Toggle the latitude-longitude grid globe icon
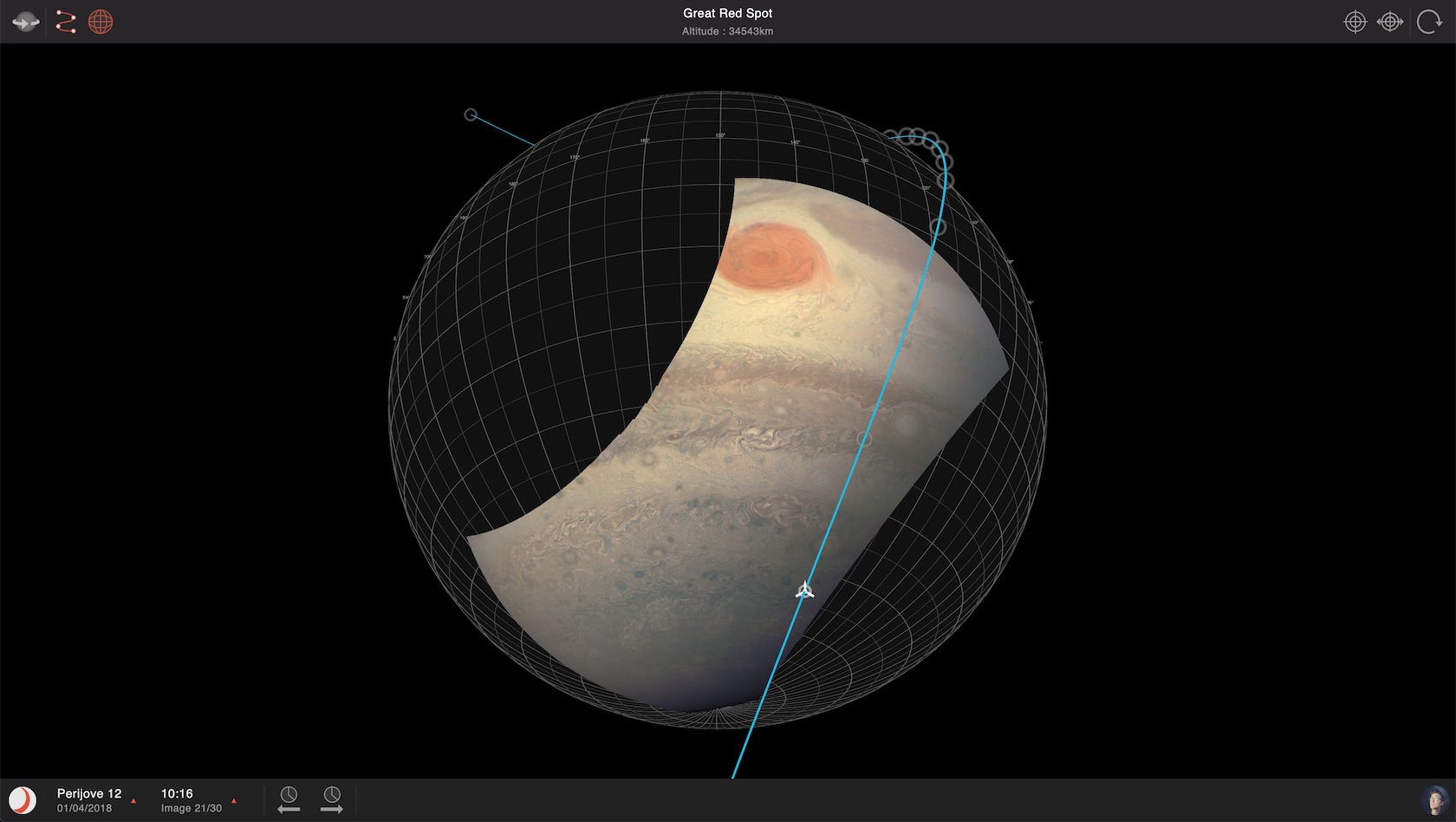The image size is (1456, 822). pos(102,22)
